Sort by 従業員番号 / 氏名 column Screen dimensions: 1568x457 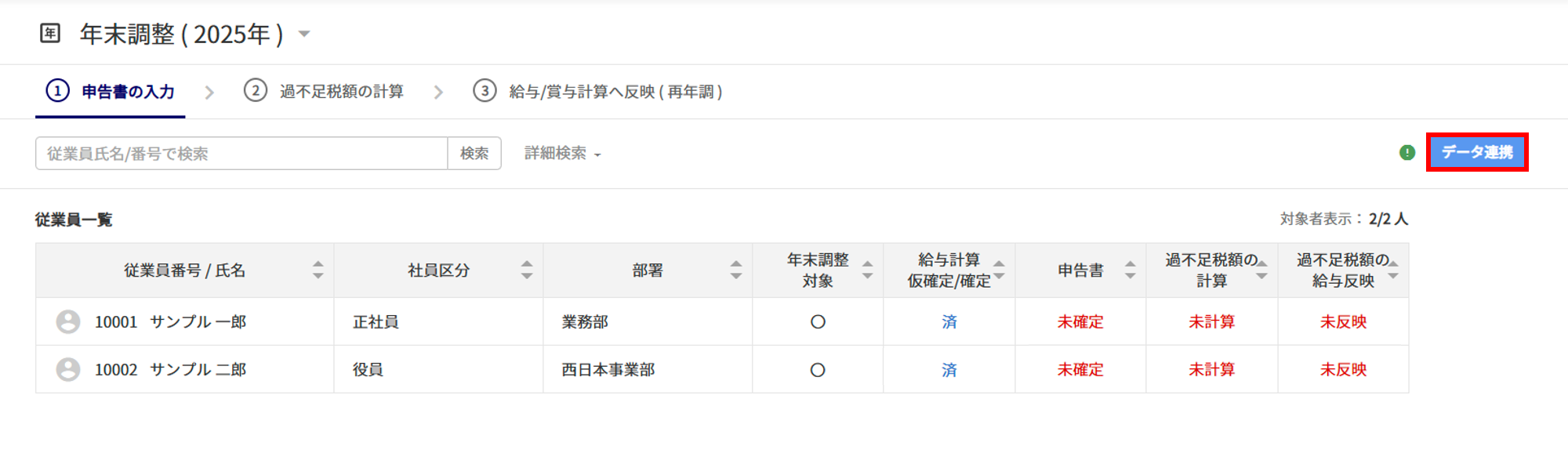[318, 270]
